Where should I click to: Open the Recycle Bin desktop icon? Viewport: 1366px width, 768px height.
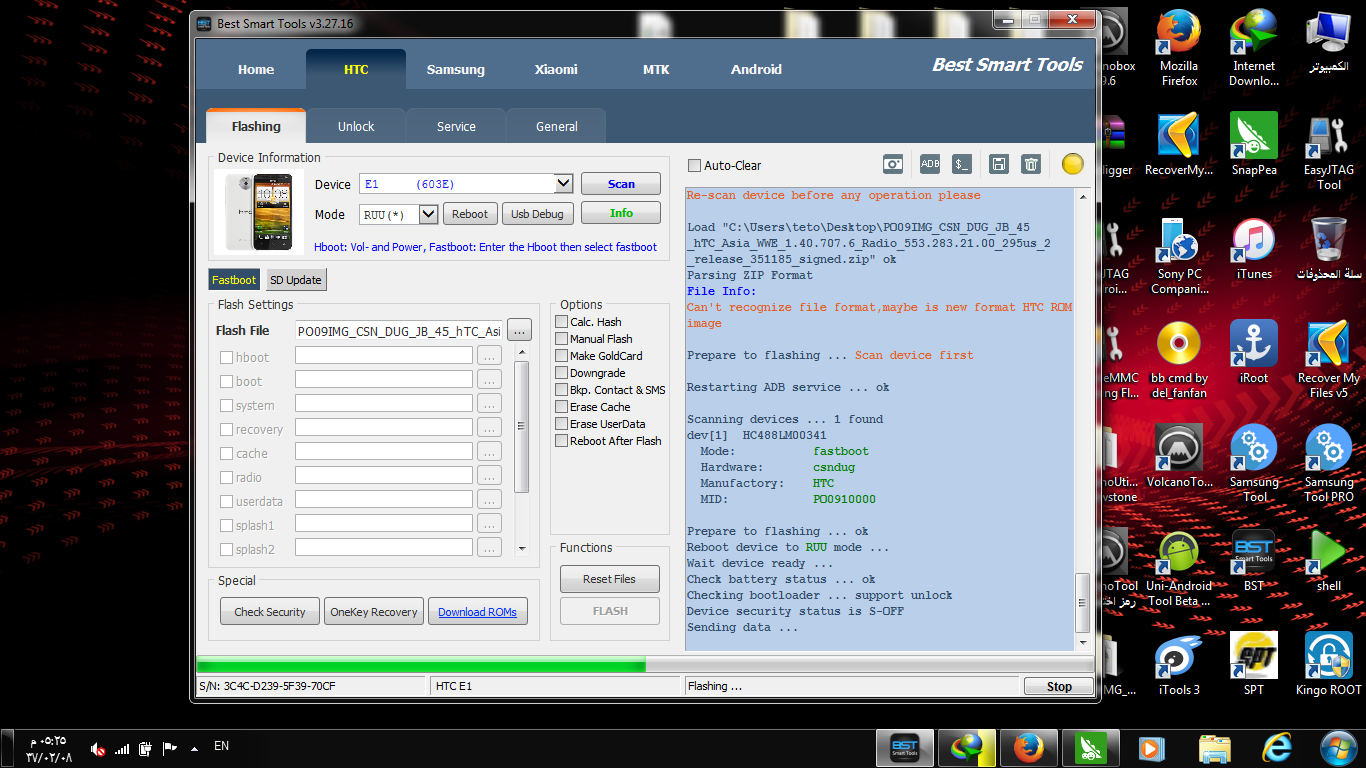click(x=1329, y=250)
